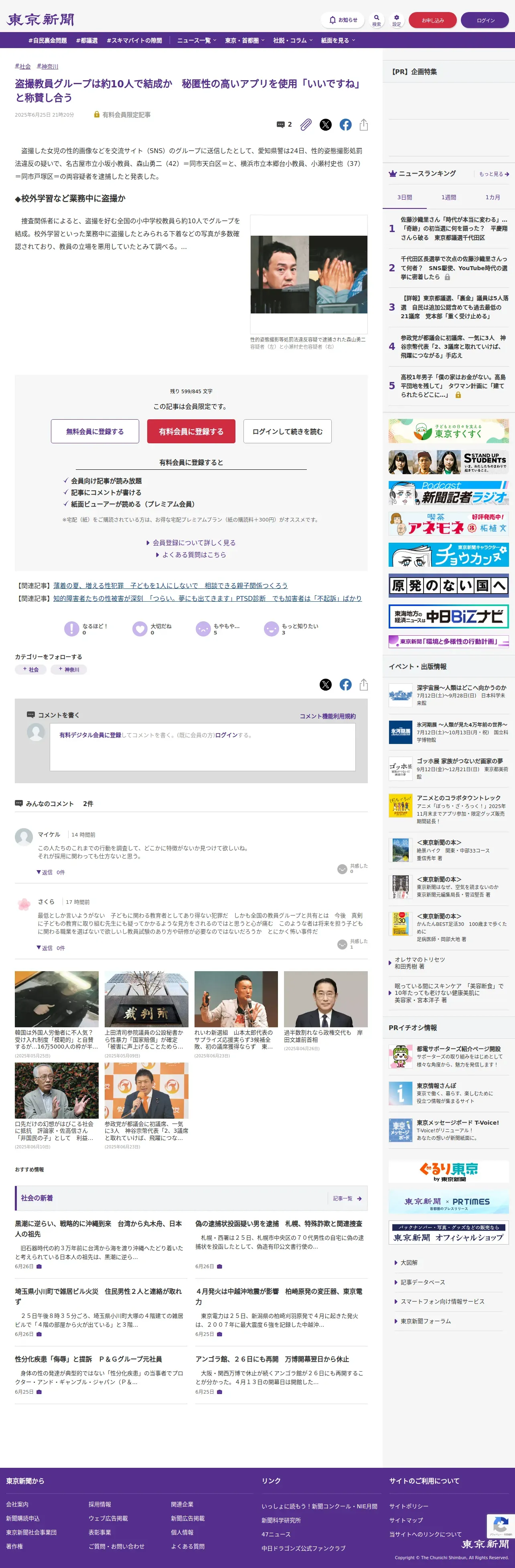Image resolution: width=515 pixels, height=1568 pixels.
Task: Share on Facebook using icon above comment box
Action: point(346,685)
